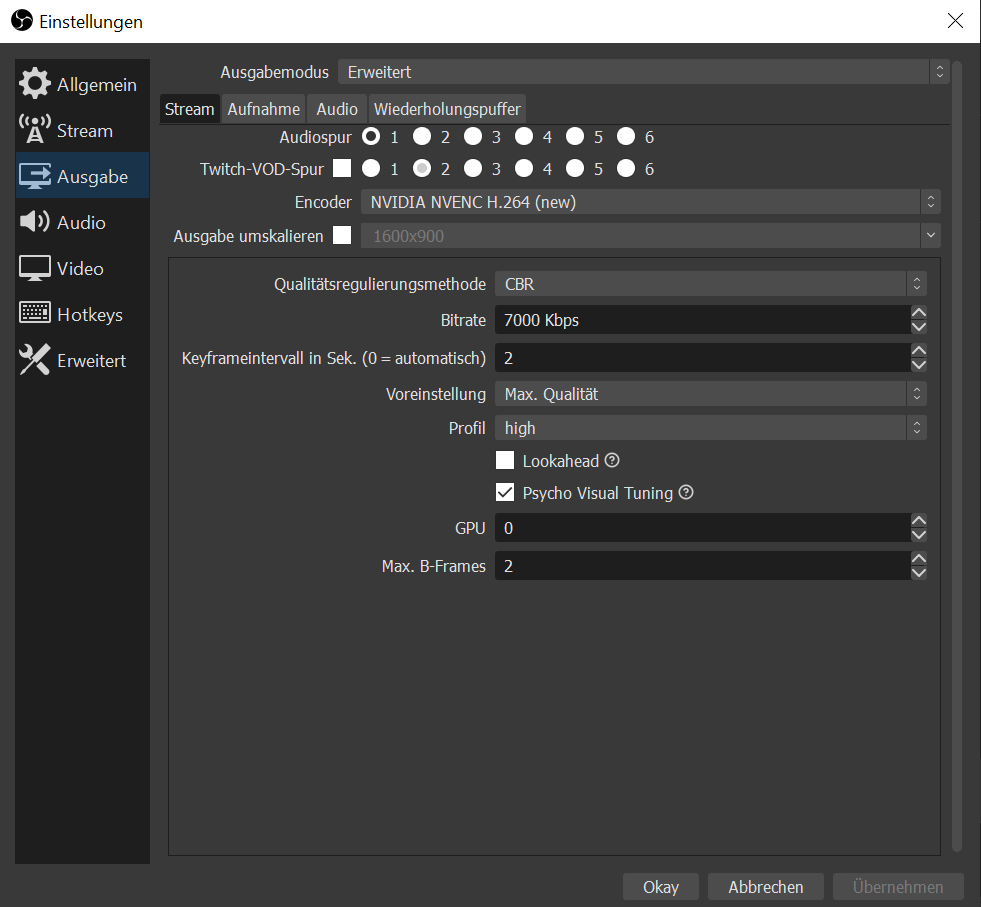Open the Erweitert tools icon section
Screen dimensions: 981x907
35,361
